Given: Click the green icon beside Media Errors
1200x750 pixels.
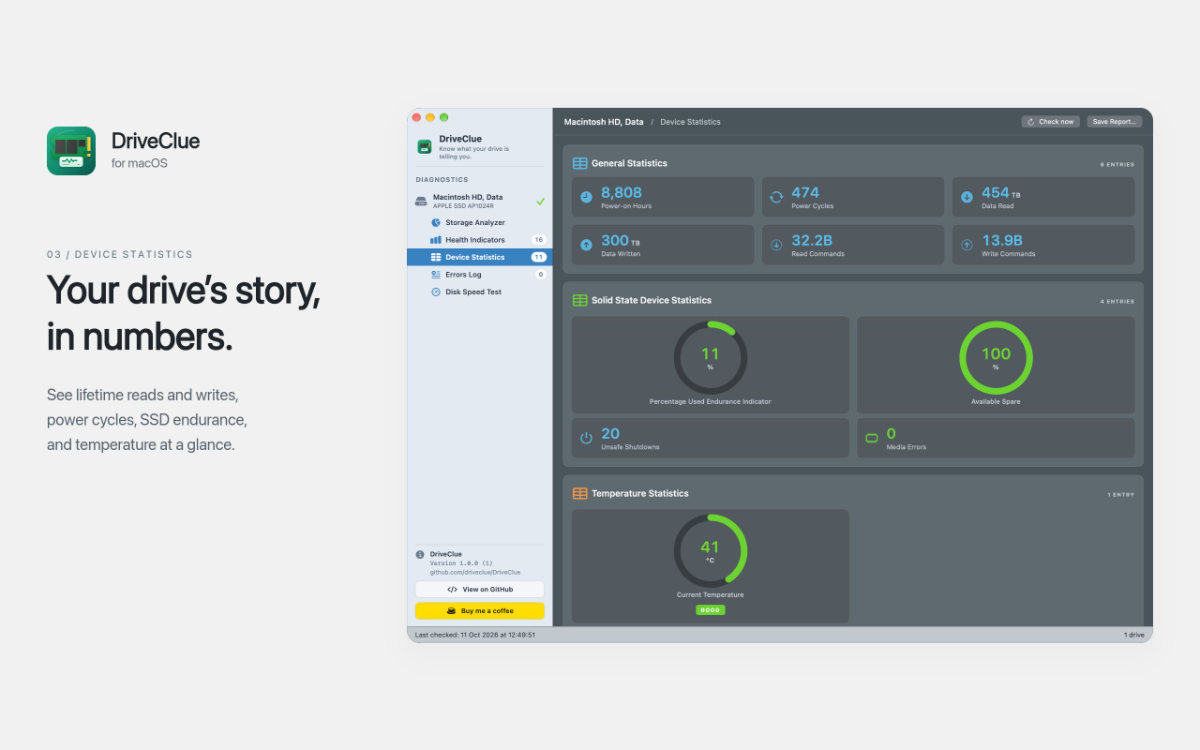Looking at the screenshot, I should [x=871, y=438].
